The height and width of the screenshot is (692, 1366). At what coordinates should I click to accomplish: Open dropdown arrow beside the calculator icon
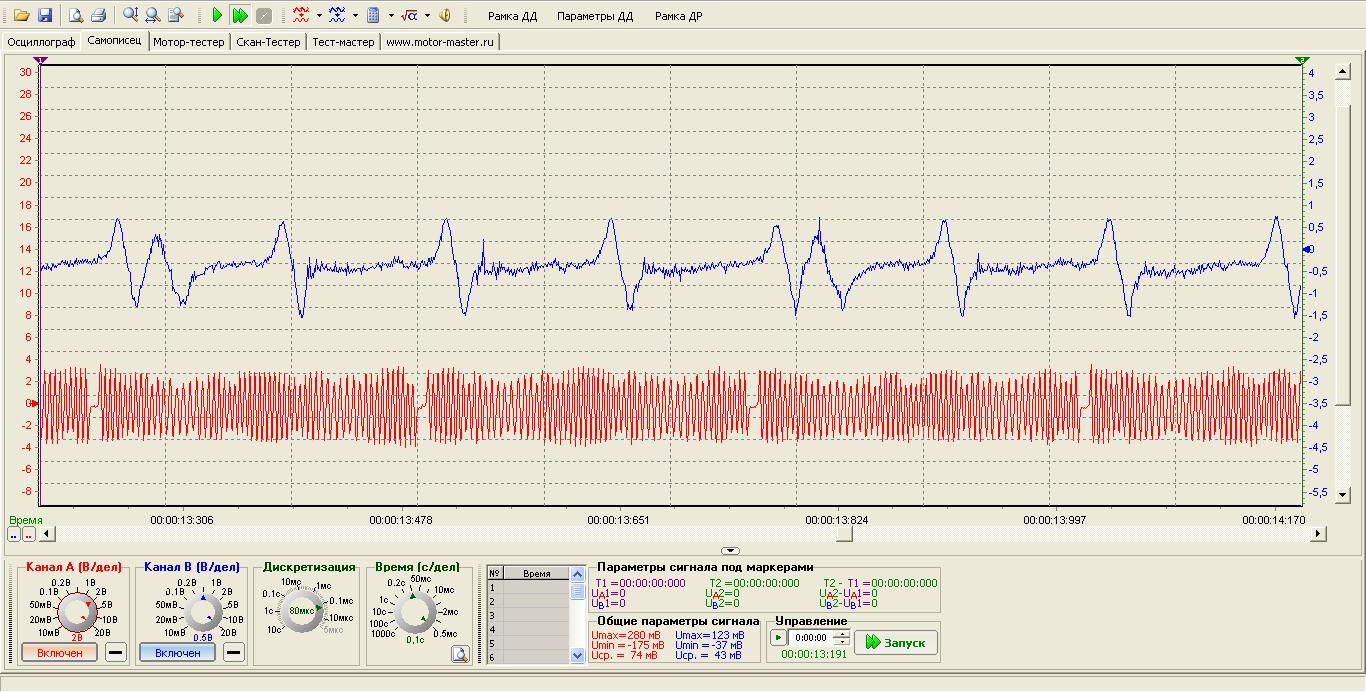[391, 15]
